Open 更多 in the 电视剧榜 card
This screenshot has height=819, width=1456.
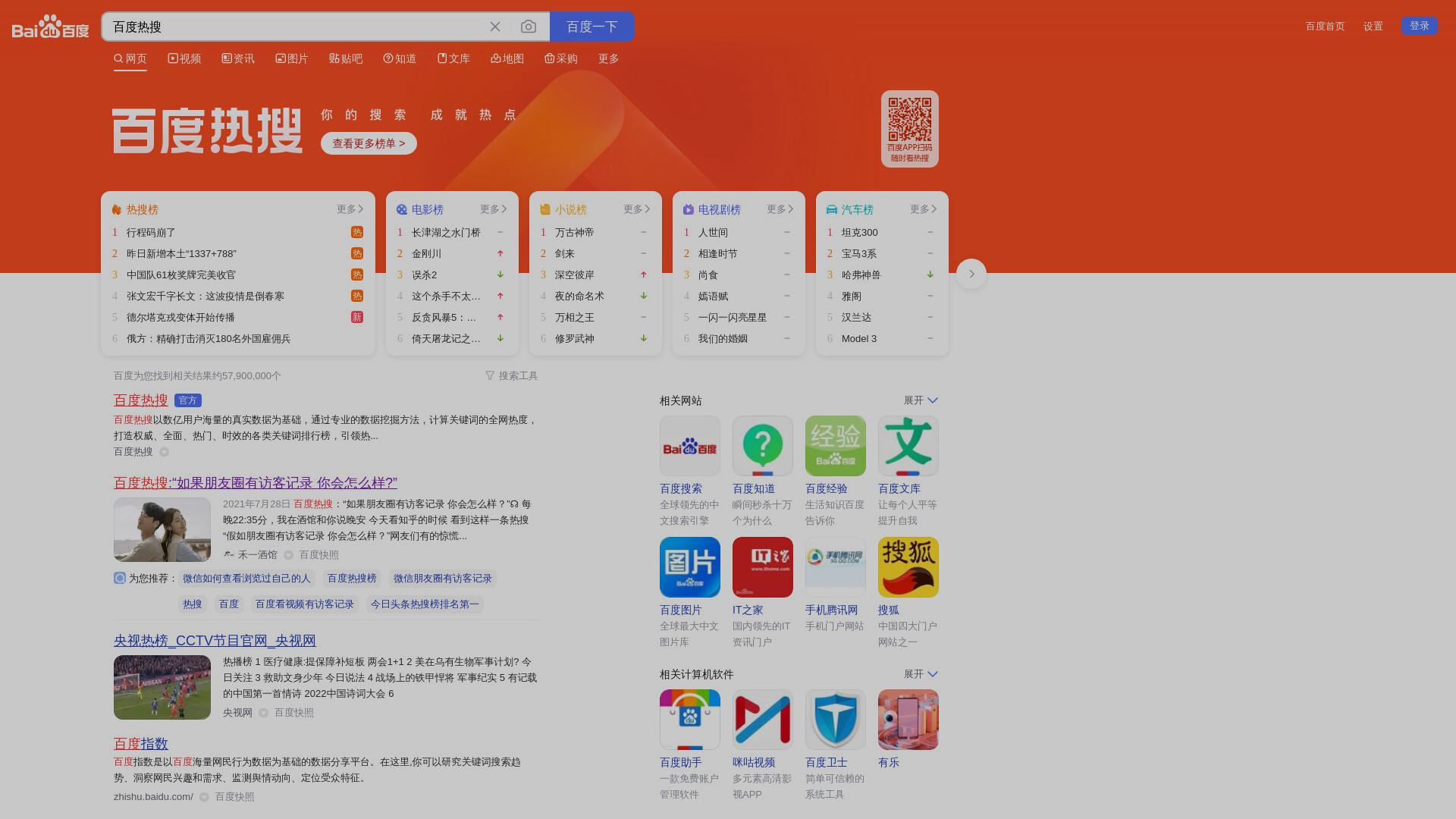780,209
